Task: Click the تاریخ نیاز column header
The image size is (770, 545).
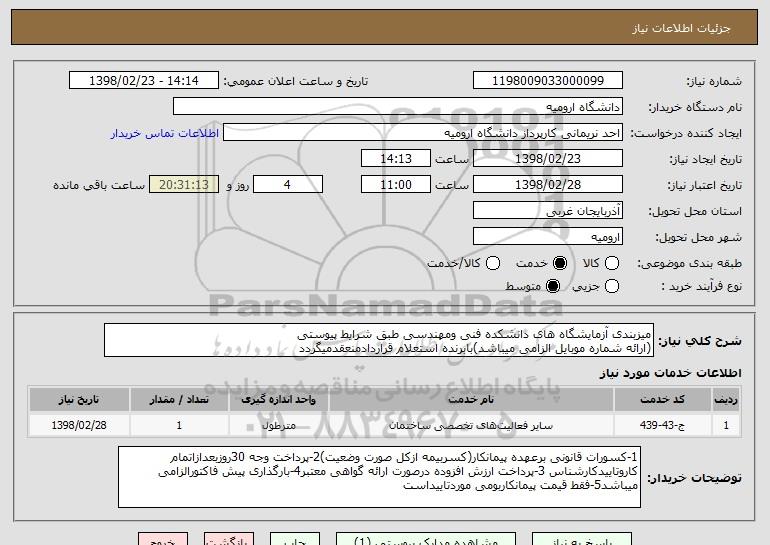Action: [79, 400]
